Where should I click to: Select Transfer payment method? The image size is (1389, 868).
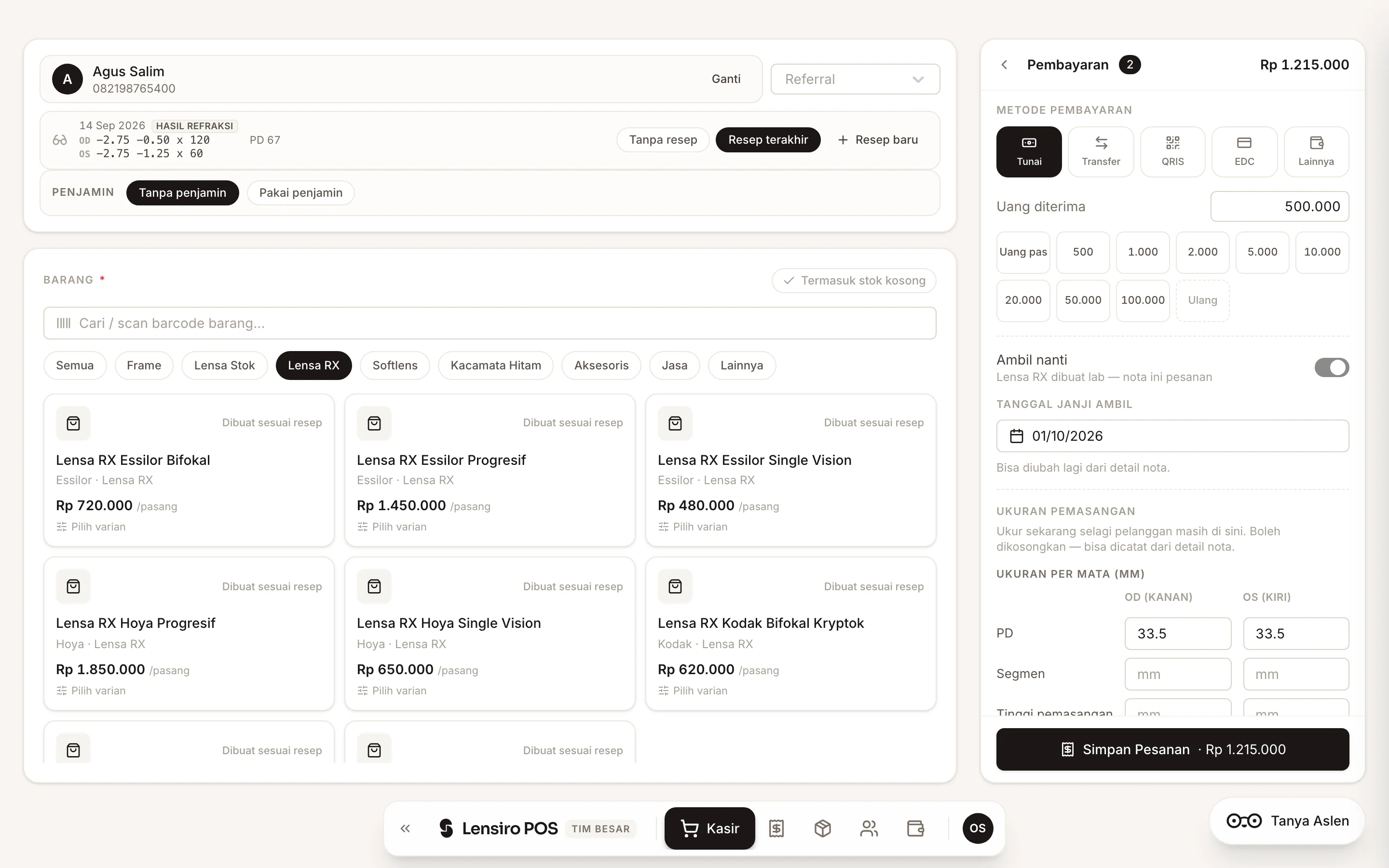point(1101,152)
